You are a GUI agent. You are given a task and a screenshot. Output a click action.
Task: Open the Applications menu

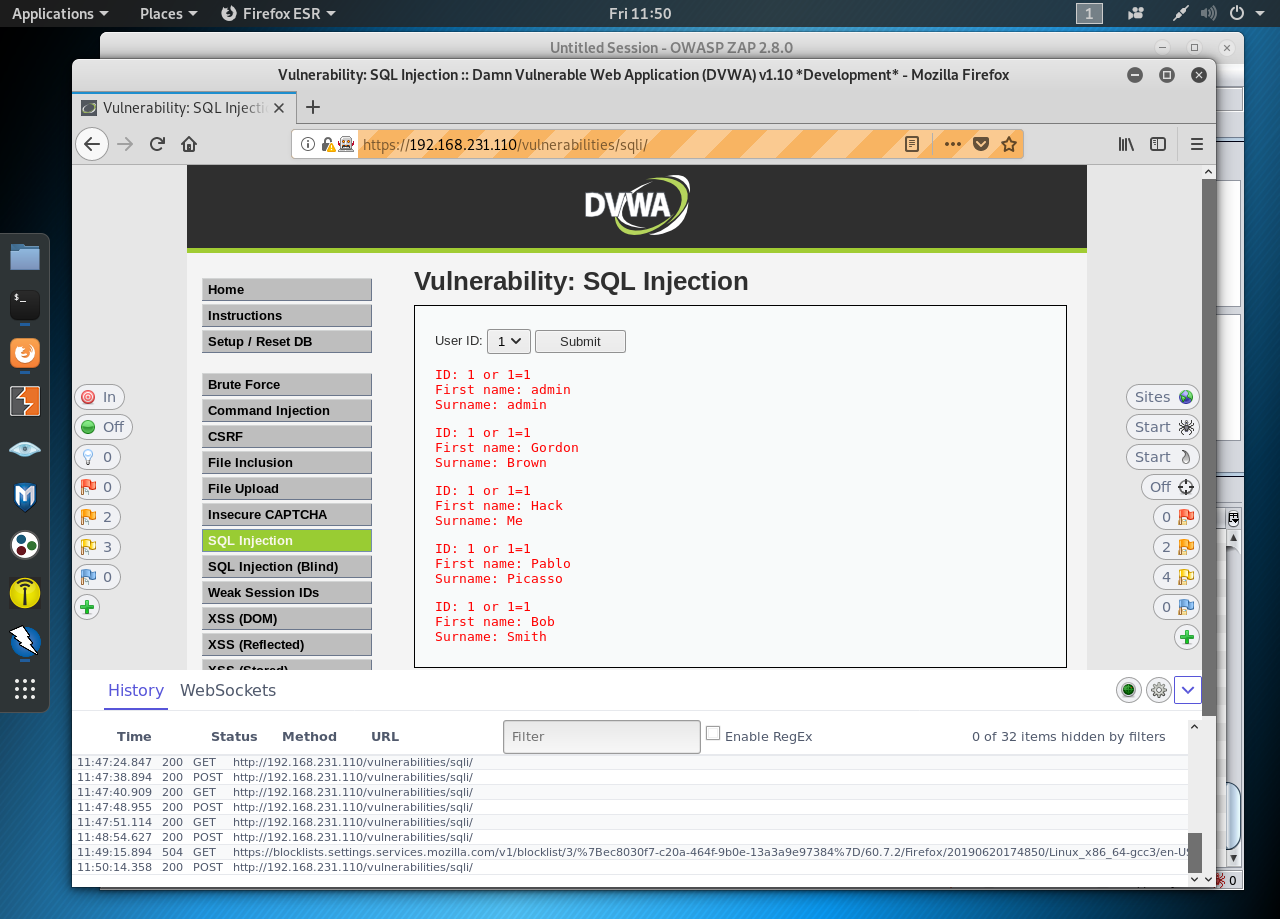tap(60, 13)
